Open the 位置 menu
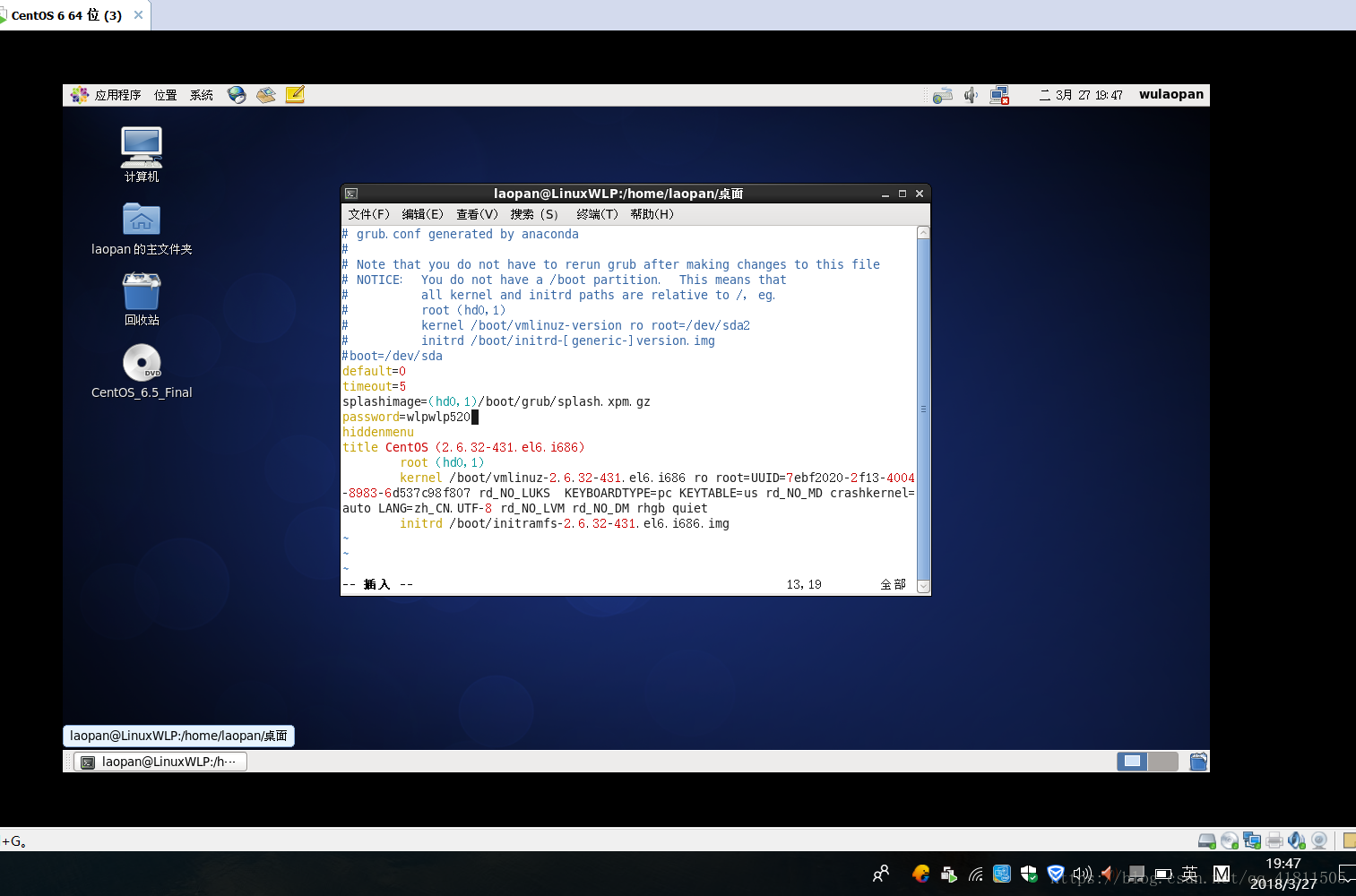This screenshot has width=1356, height=896. click(165, 95)
